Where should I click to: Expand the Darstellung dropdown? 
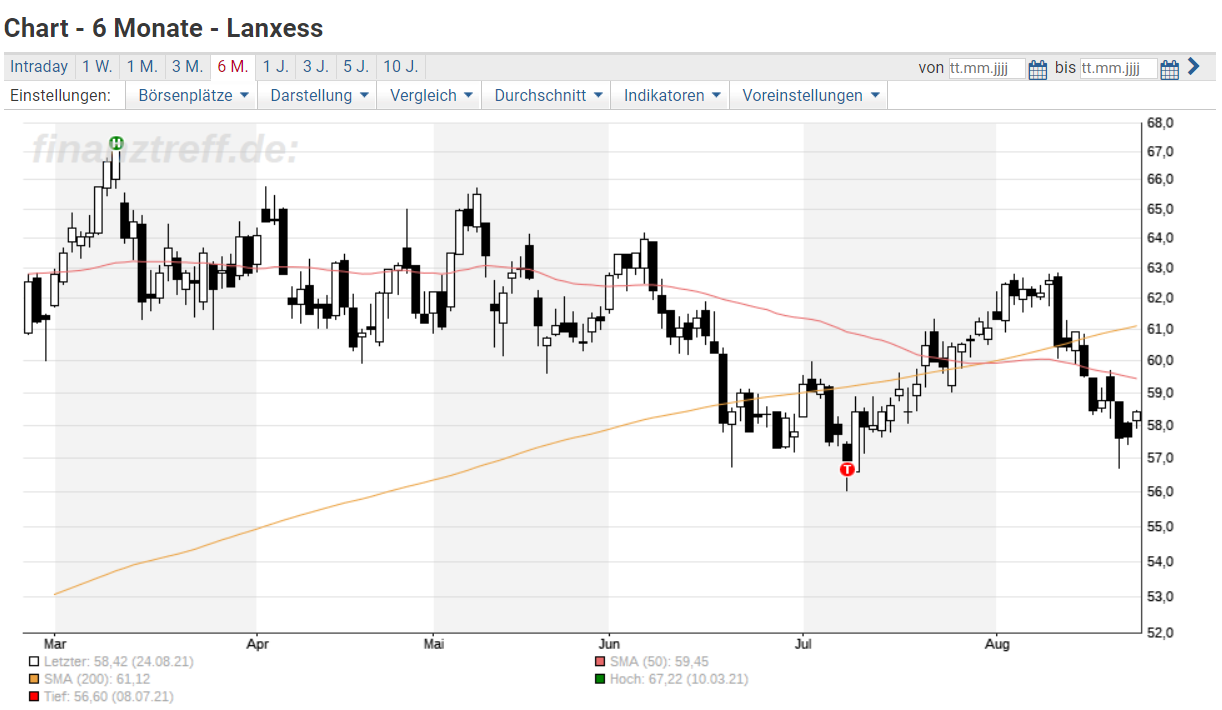pos(320,96)
